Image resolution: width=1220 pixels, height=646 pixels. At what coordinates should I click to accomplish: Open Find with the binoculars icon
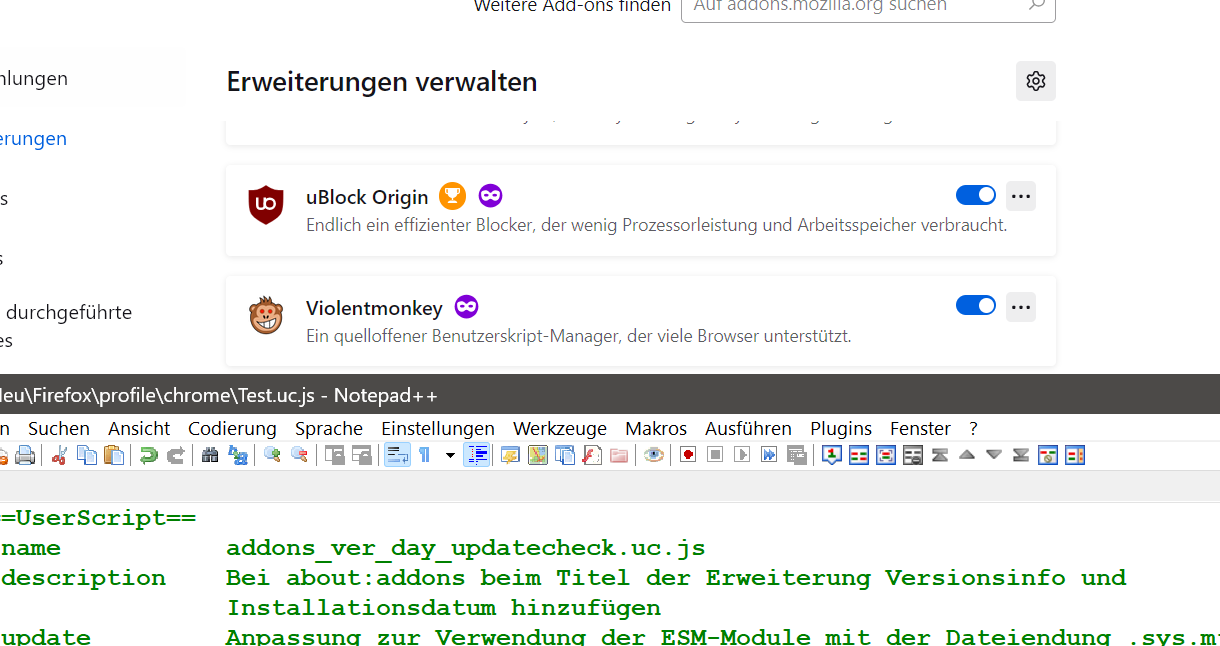[210, 455]
